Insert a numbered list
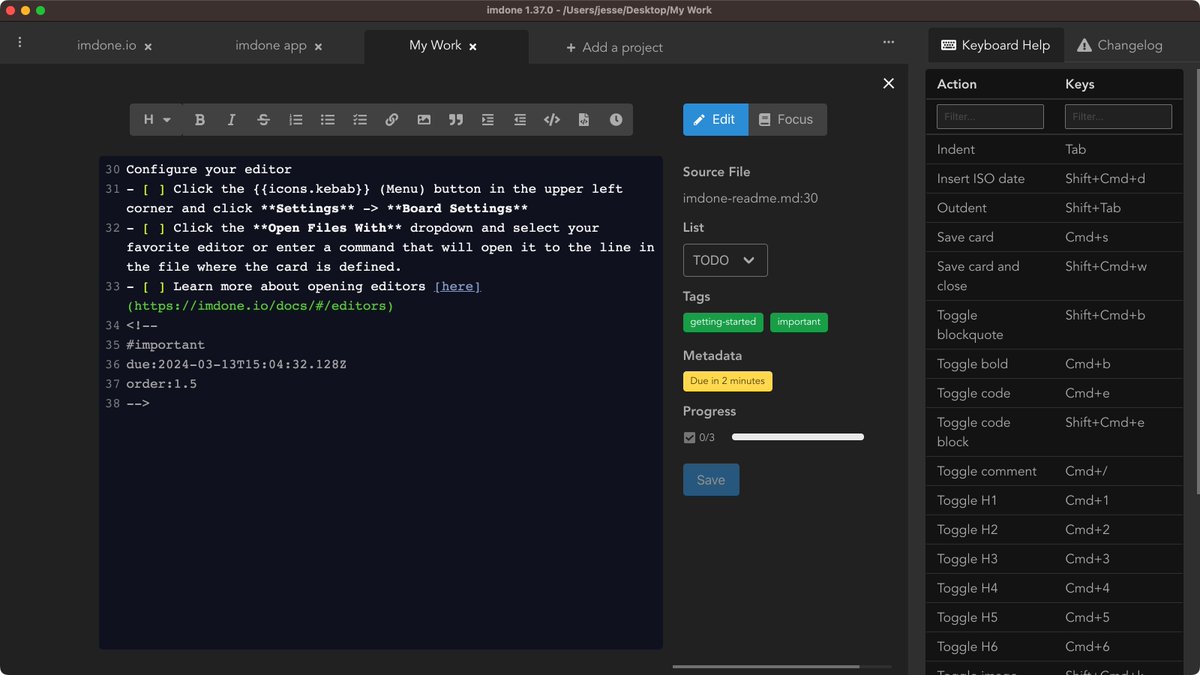This screenshot has height=675, width=1200. [x=296, y=120]
